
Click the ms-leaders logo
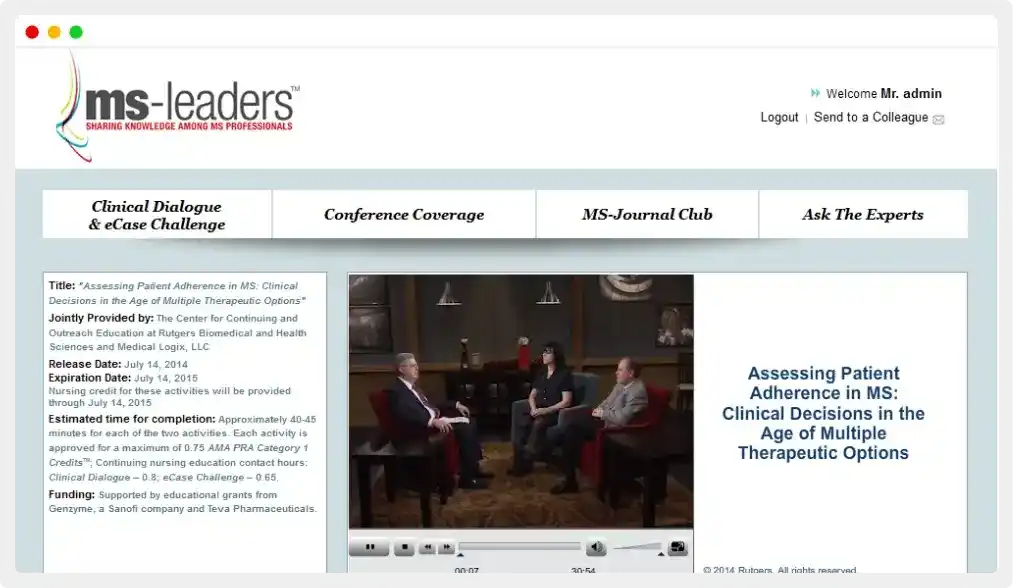pyautogui.click(x=180, y=106)
